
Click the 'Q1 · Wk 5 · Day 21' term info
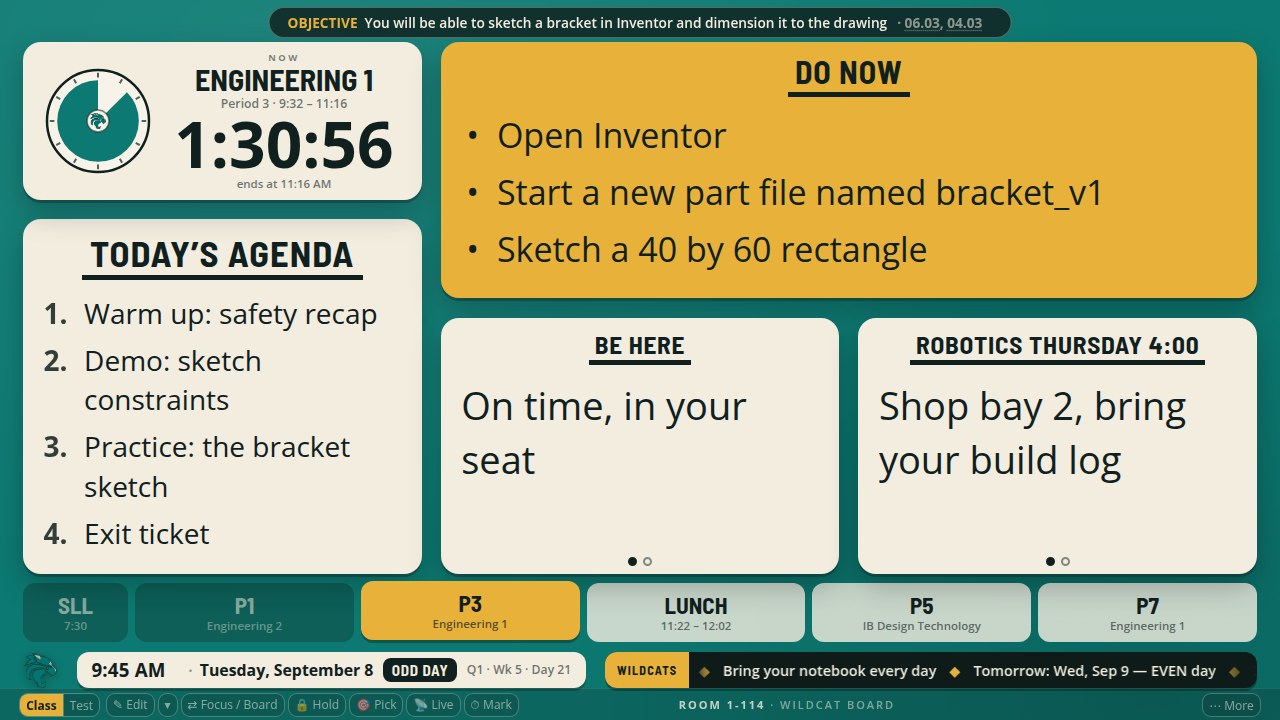(x=518, y=670)
